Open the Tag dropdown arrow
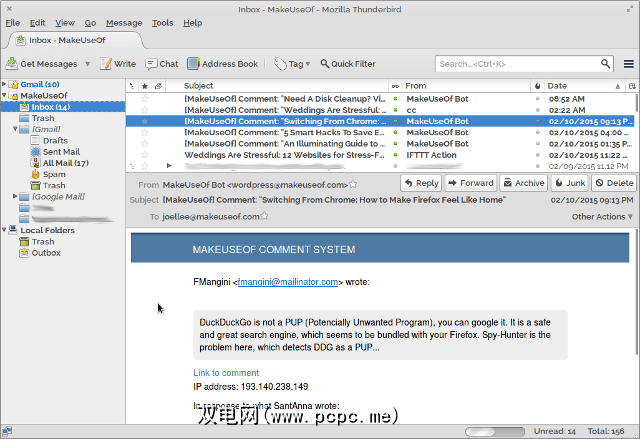640x439 pixels. 308,64
